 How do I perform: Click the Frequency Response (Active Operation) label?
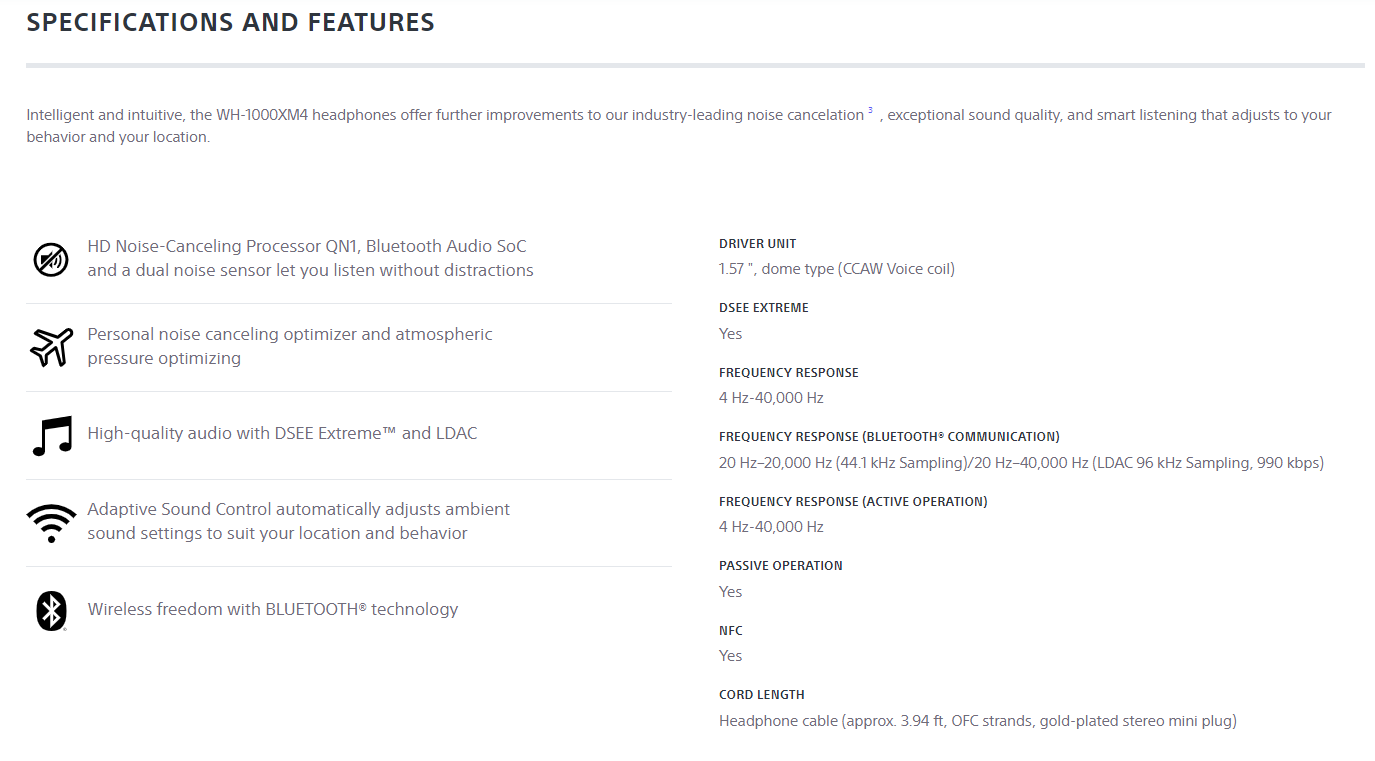point(853,502)
